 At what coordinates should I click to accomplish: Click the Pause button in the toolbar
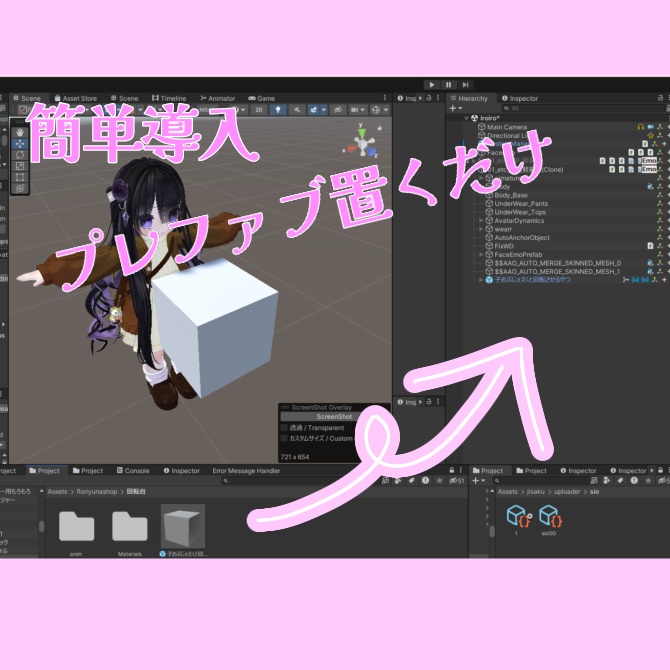[448, 85]
